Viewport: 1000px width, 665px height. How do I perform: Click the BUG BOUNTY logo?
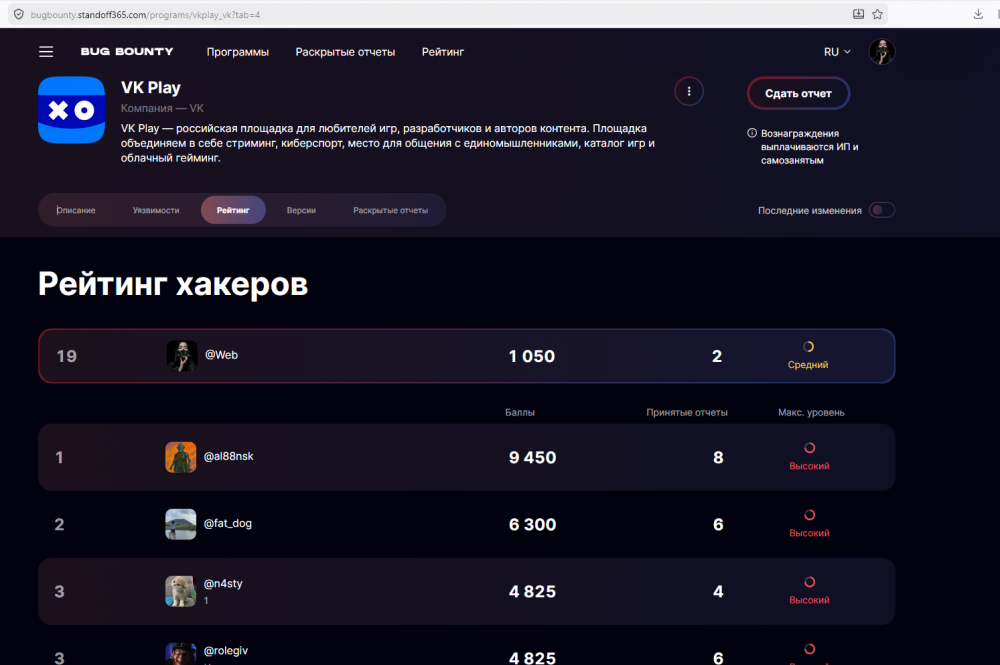click(x=127, y=52)
